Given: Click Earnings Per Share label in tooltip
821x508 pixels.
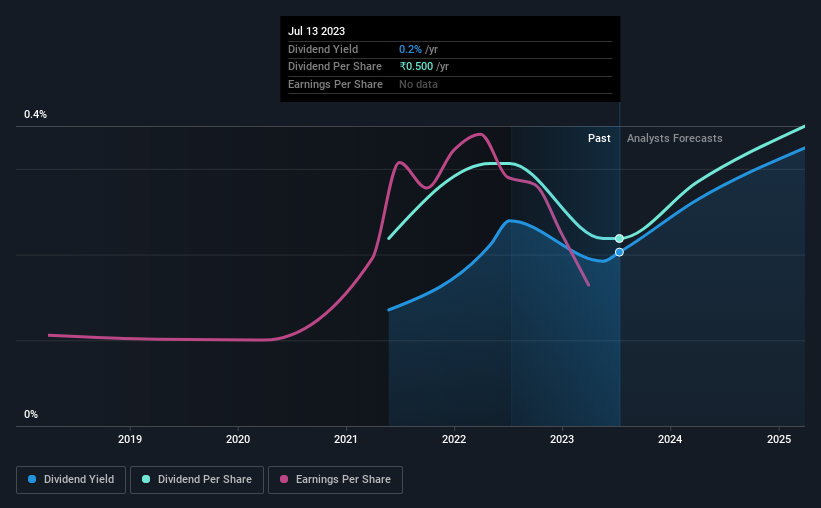Looking at the screenshot, I should [x=335, y=84].
